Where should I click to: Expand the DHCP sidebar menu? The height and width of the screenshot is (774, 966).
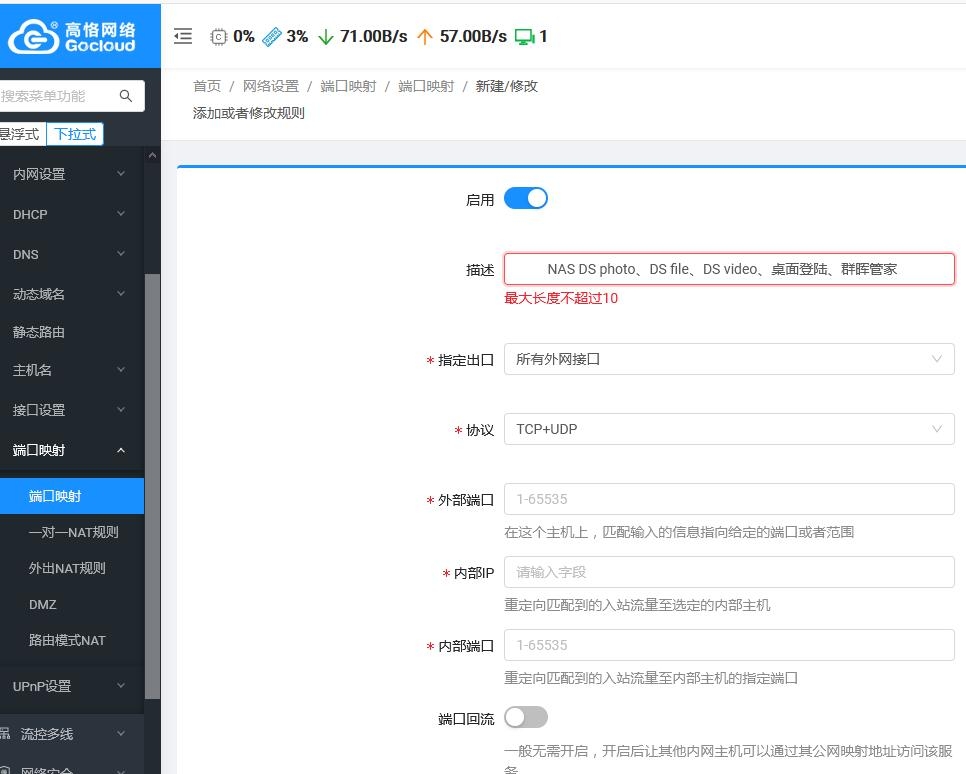click(x=70, y=214)
